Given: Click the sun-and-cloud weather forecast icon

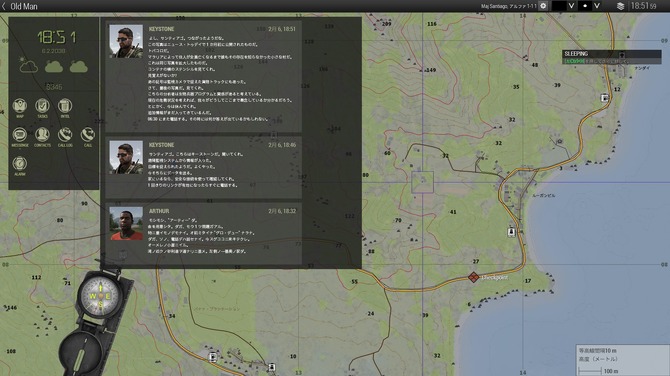Looking at the screenshot, I should click(x=28, y=65).
